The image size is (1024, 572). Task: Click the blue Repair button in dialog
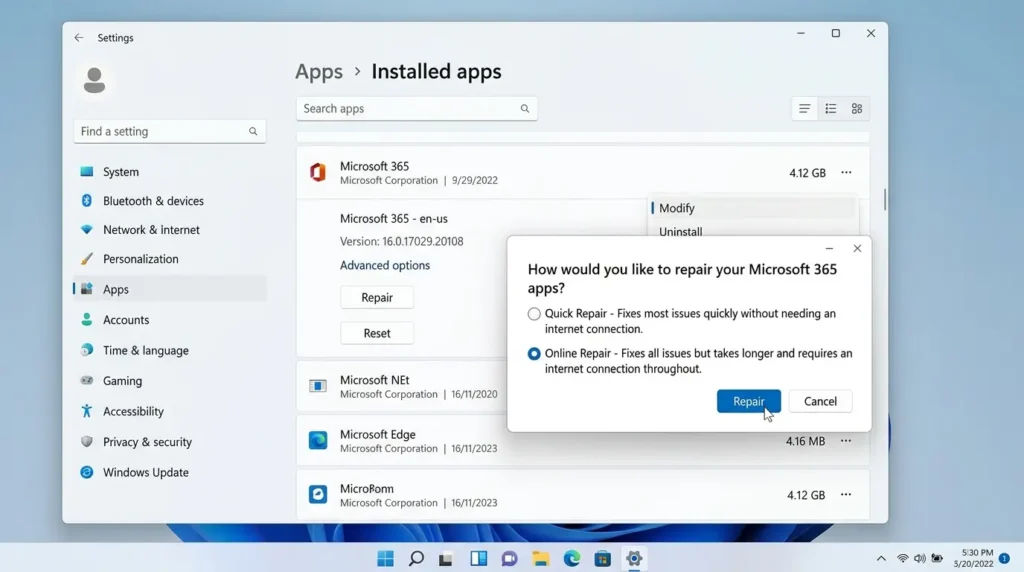pyautogui.click(x=748, y=401)
